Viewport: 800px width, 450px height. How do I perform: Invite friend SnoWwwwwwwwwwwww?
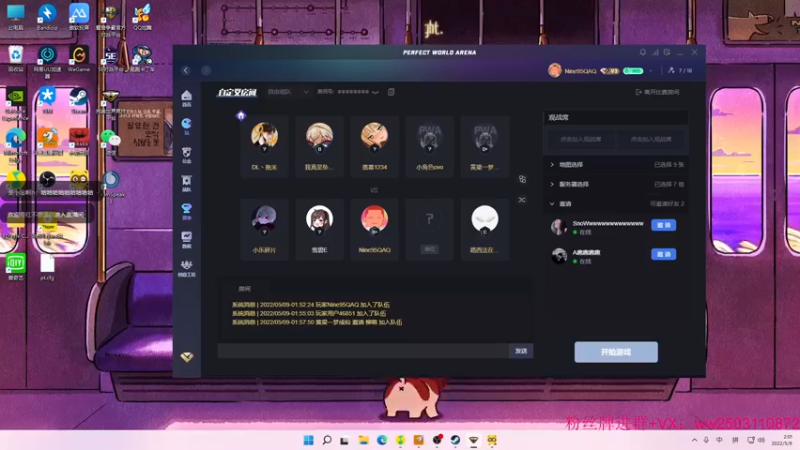point(663,225)
